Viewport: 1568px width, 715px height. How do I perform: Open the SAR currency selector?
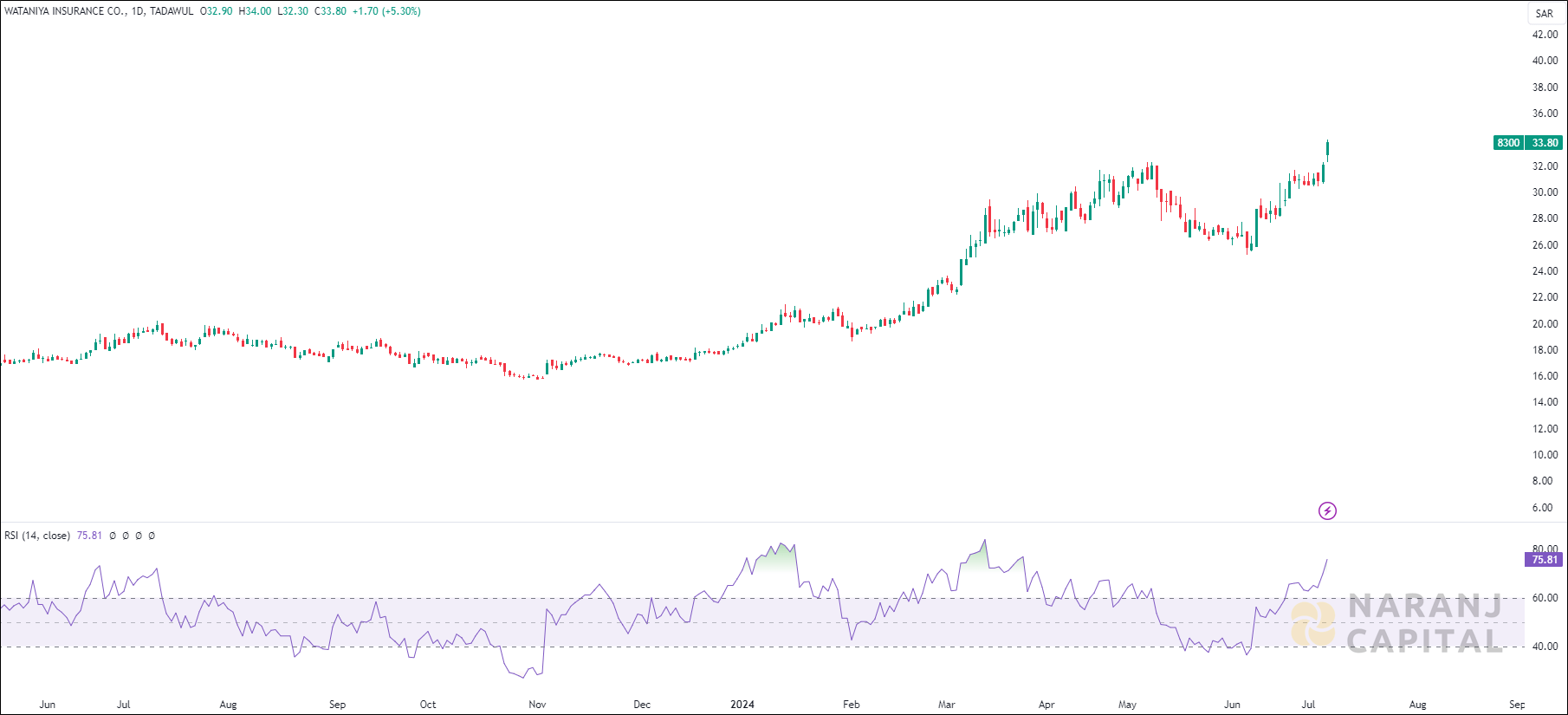pyautogui.click(x=1545, y=13)
